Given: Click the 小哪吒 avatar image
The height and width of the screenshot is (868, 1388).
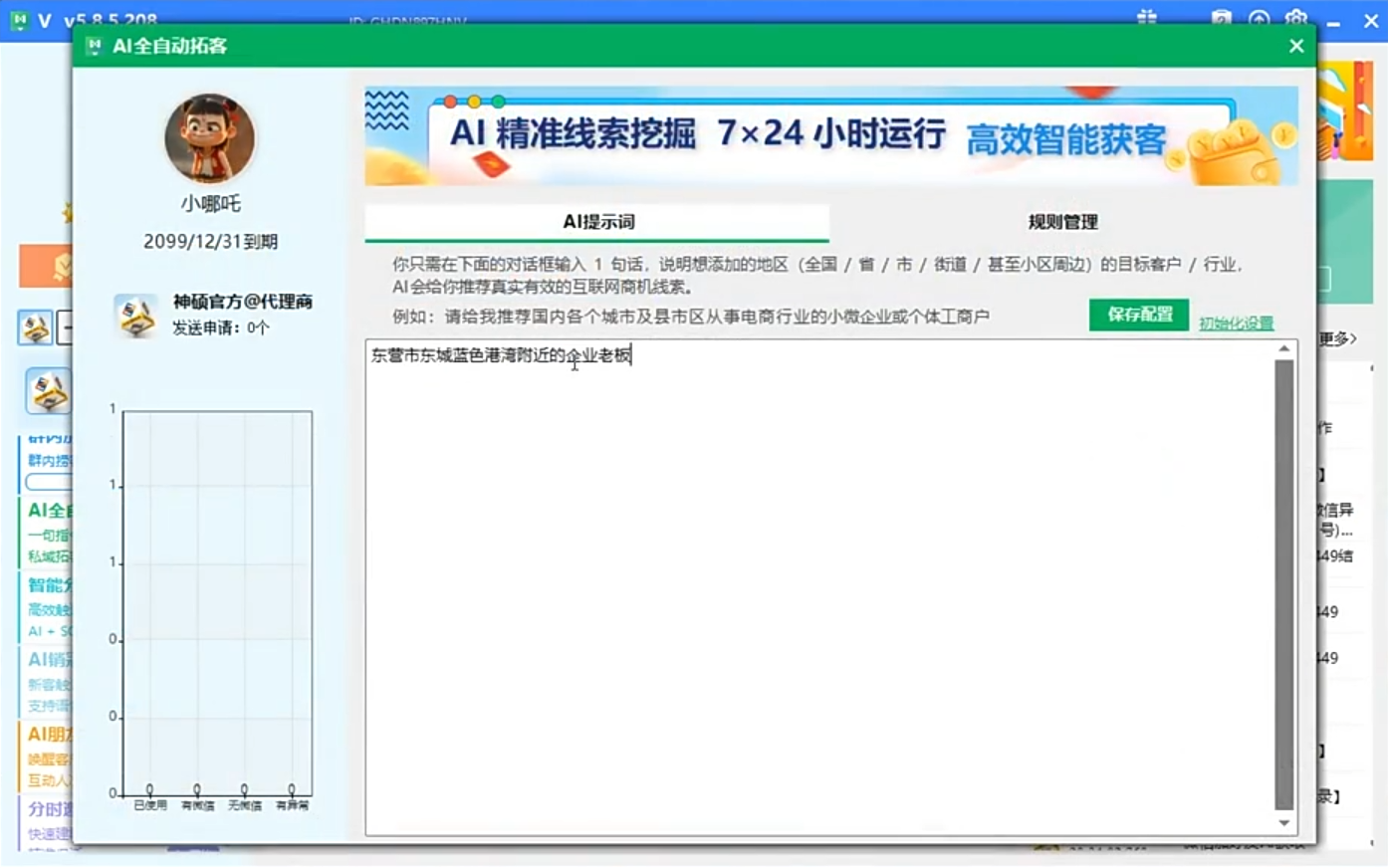Looking at the screenshot, I should click(x=209, y=137).
